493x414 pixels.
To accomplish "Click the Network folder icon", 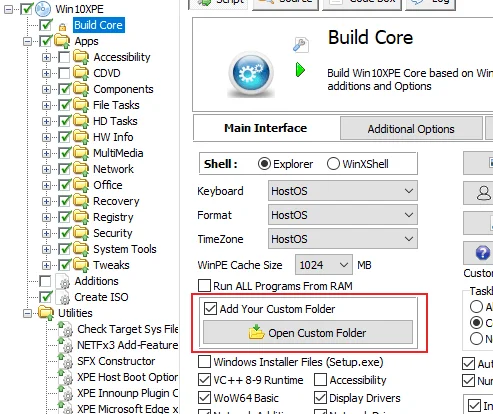I will [81, 169].
